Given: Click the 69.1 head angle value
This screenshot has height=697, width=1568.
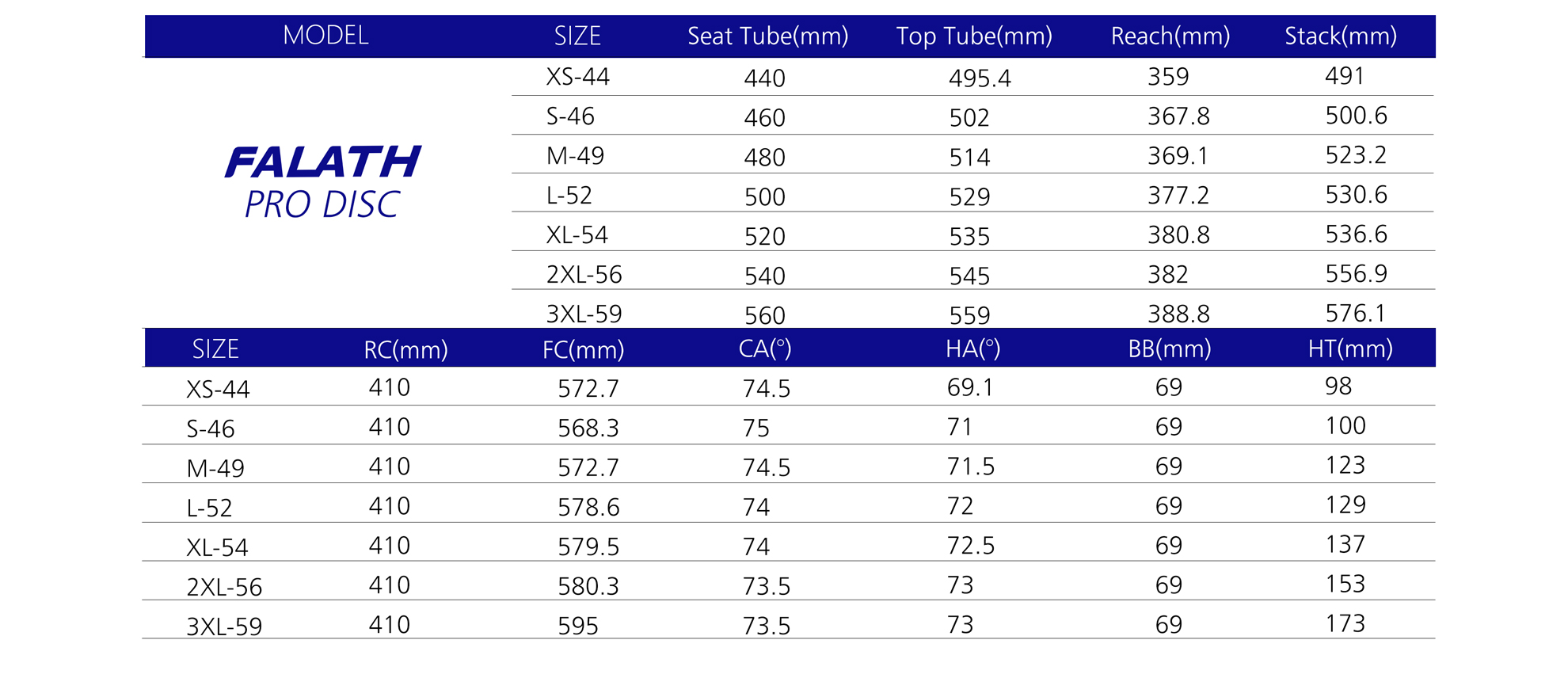Looking at the screenshot, I should [x=969, y=388].
